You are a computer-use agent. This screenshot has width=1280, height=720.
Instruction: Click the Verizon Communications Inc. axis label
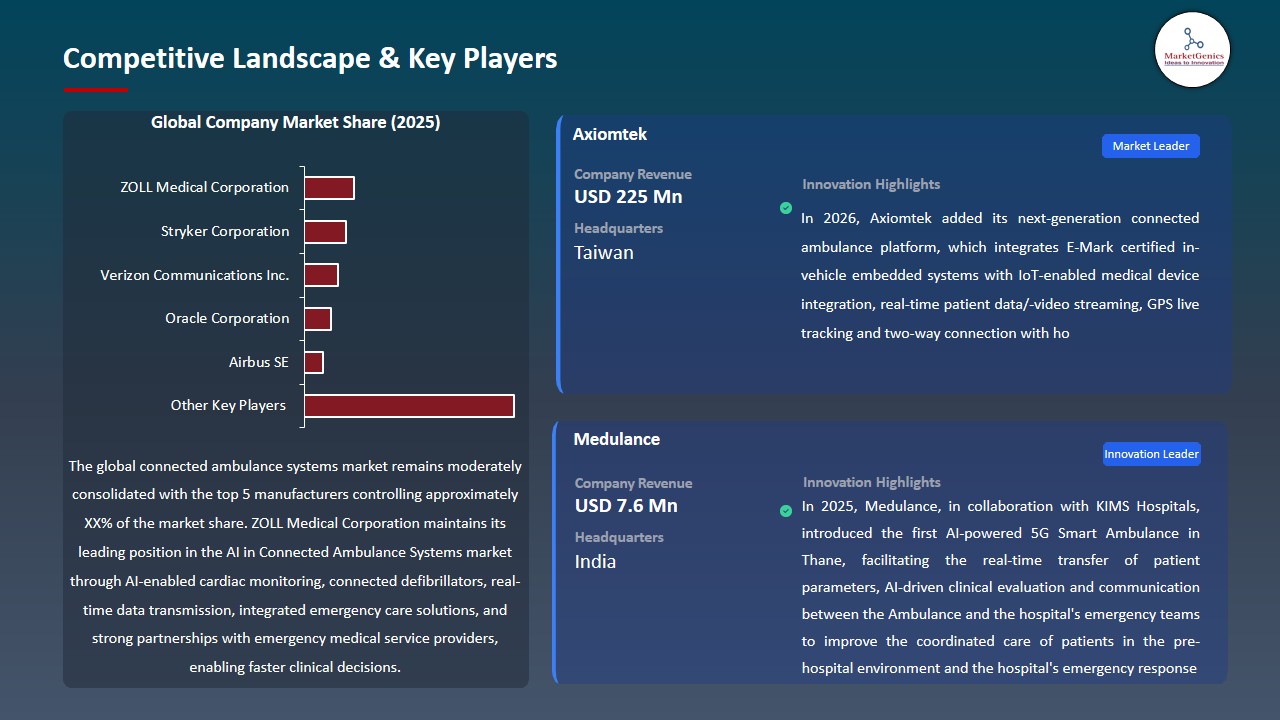195,275
